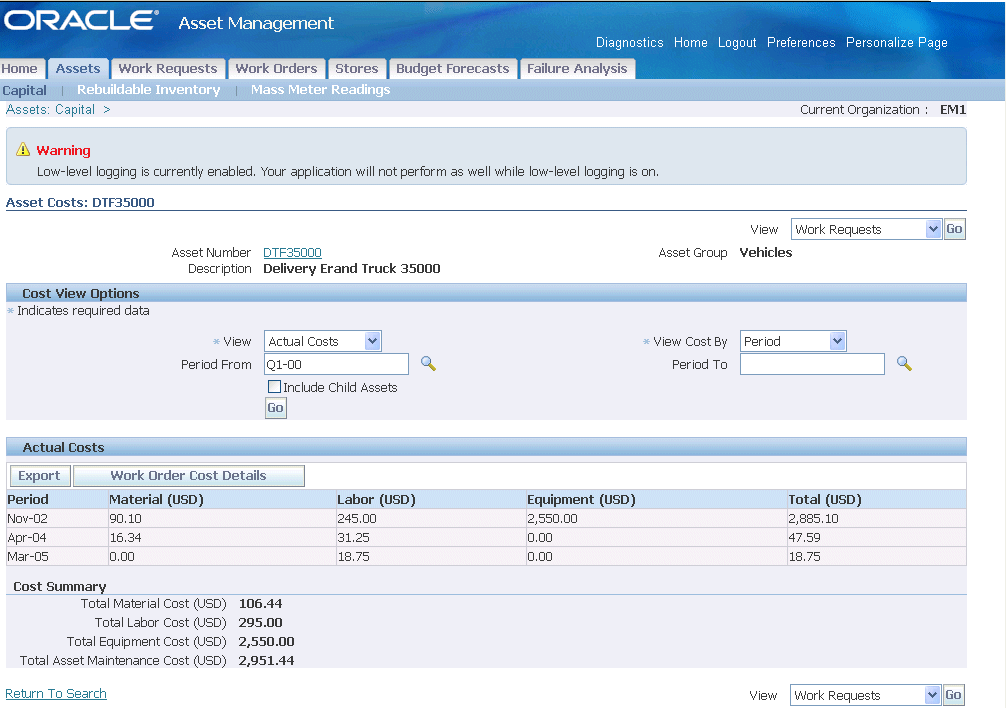Click Current Organization value EM1
The image size is (1006, 708).
(953, 110)
